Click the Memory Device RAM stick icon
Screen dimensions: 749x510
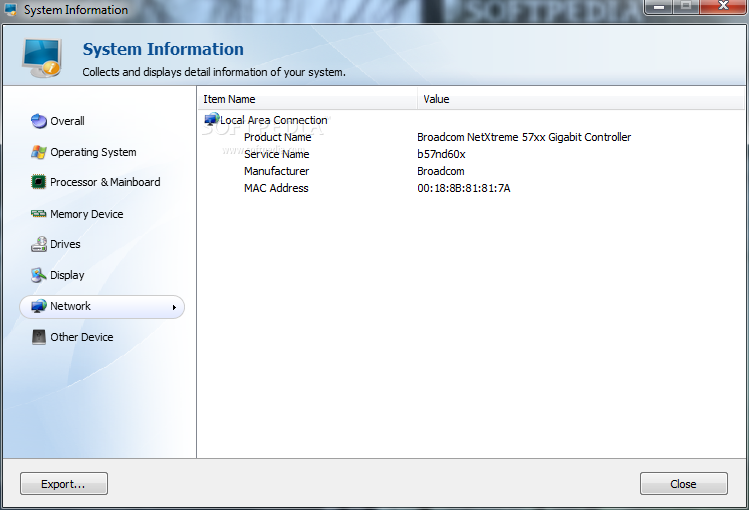point(38,213)
